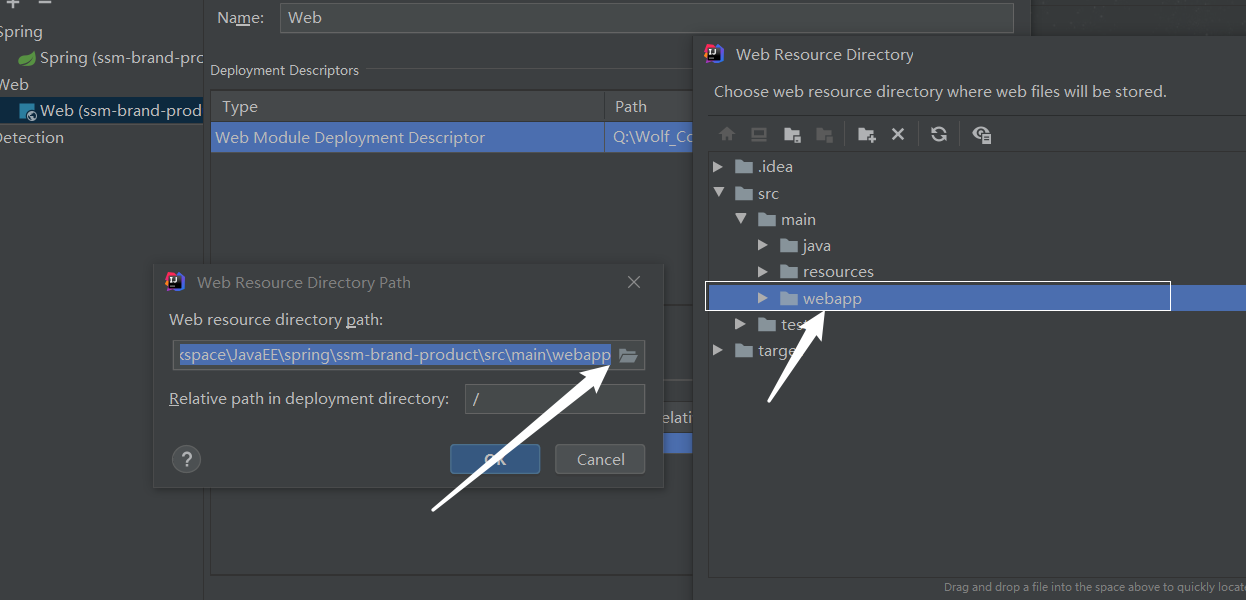The width and height of the screenshot is (1246, 600).
Task: Click the Desktop directory toolbar icon
Action: tap(759, 134)
